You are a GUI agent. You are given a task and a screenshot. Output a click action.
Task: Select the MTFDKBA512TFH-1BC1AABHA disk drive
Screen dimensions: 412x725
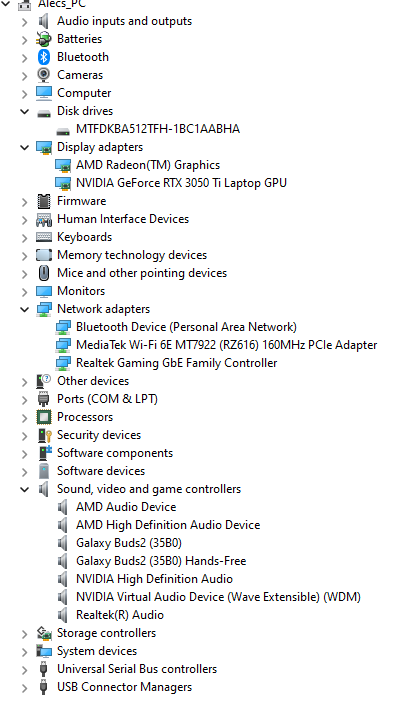[158, 129]
